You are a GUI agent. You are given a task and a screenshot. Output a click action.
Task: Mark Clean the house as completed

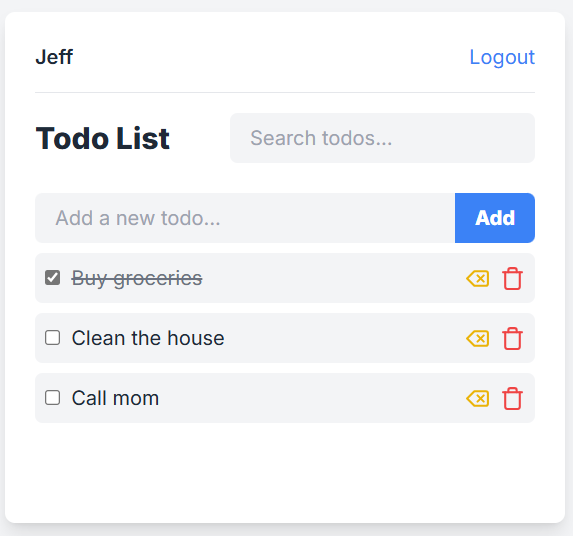(x=53, y=338)
